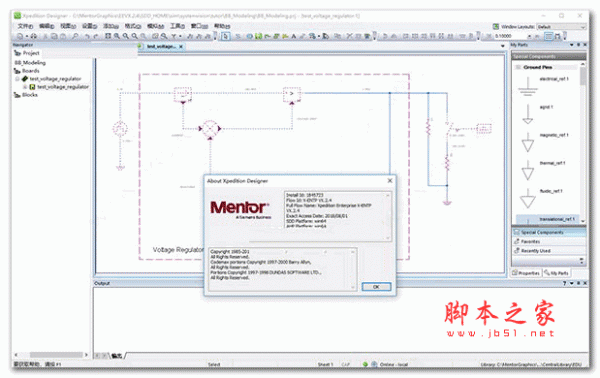
Task: Close the About Xpedition Designer dialog
Action: coord(390,181)
